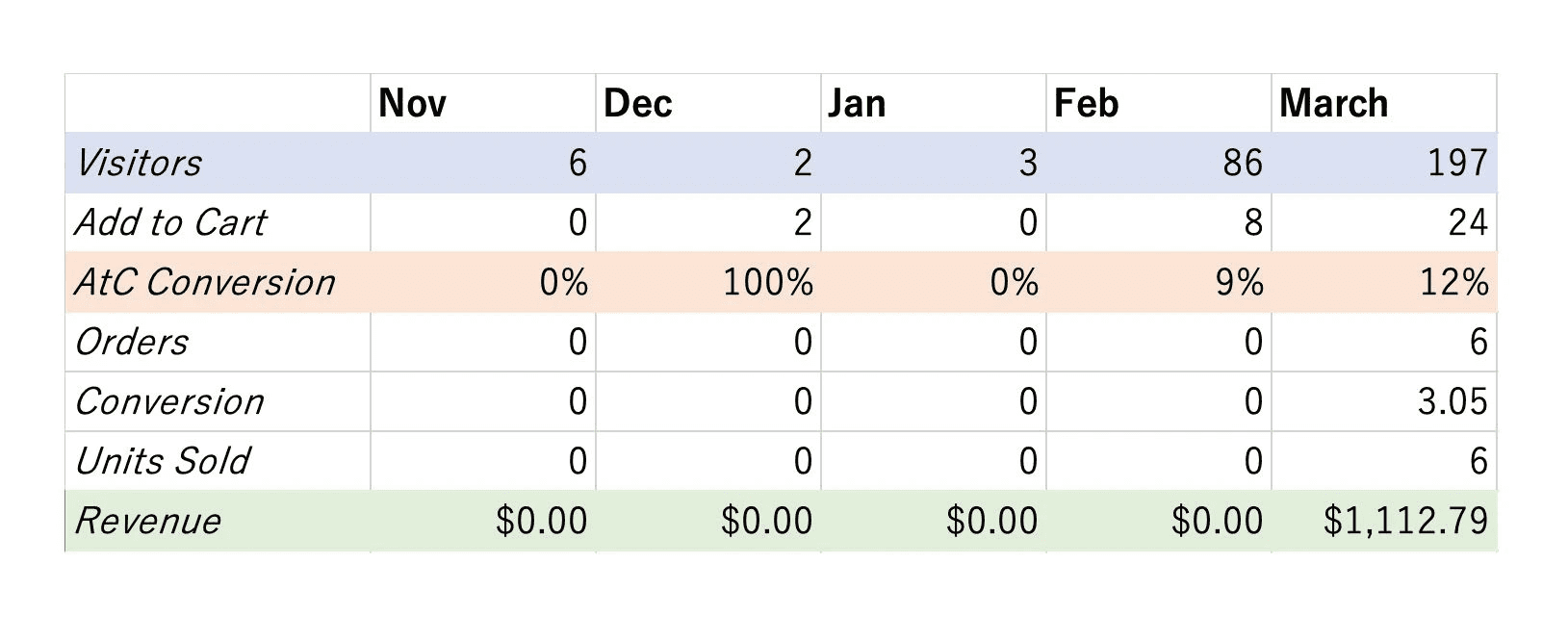Screen dimensions: 1568x641
Task: Select the March conversion value 3.05
Action: (1384, 401)
